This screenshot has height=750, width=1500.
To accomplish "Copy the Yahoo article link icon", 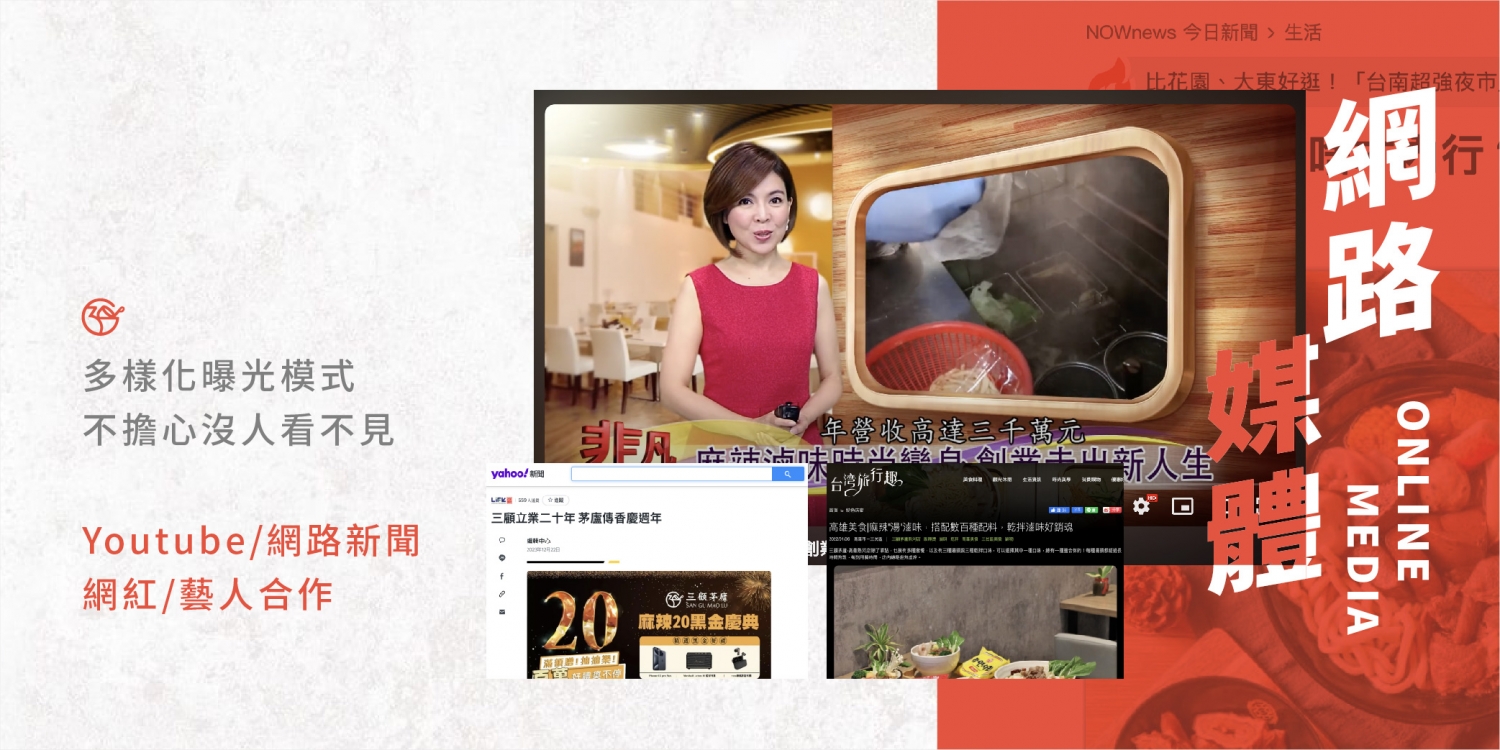I will (x=502, y=594).
